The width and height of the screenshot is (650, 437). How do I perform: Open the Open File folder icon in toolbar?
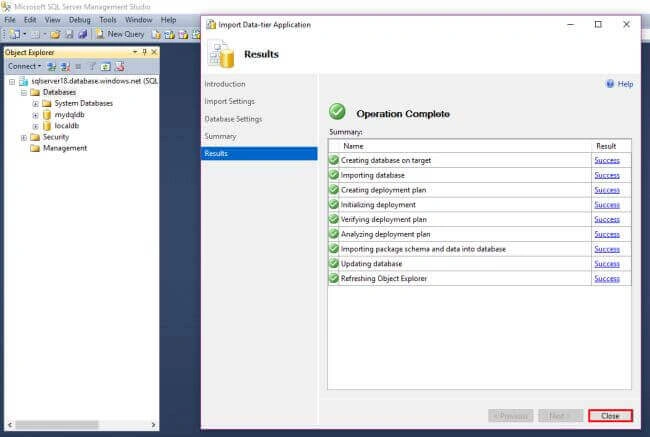[x=55, y=34]
